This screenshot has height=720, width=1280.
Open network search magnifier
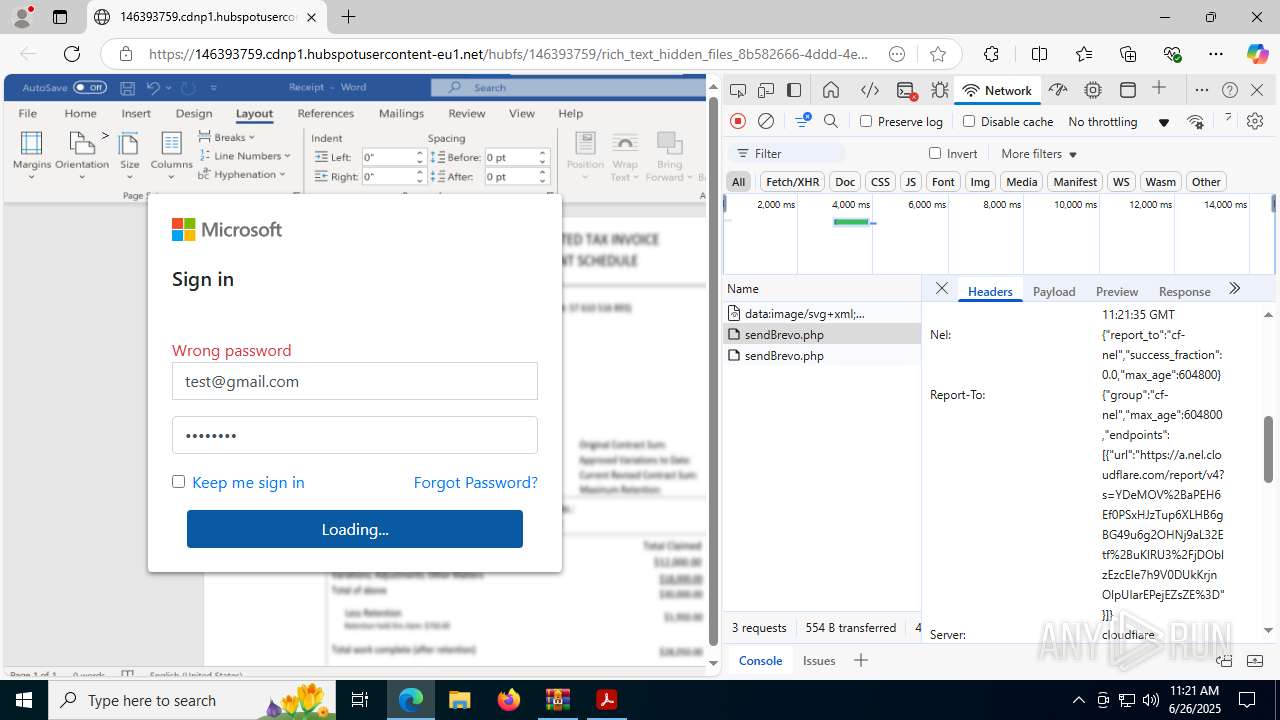point(831,121)
